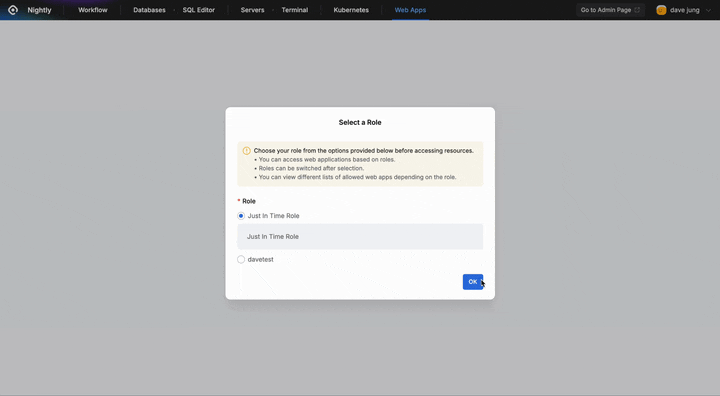Click the text 'You can access web applications based on roles.'

tap(327, 159)
